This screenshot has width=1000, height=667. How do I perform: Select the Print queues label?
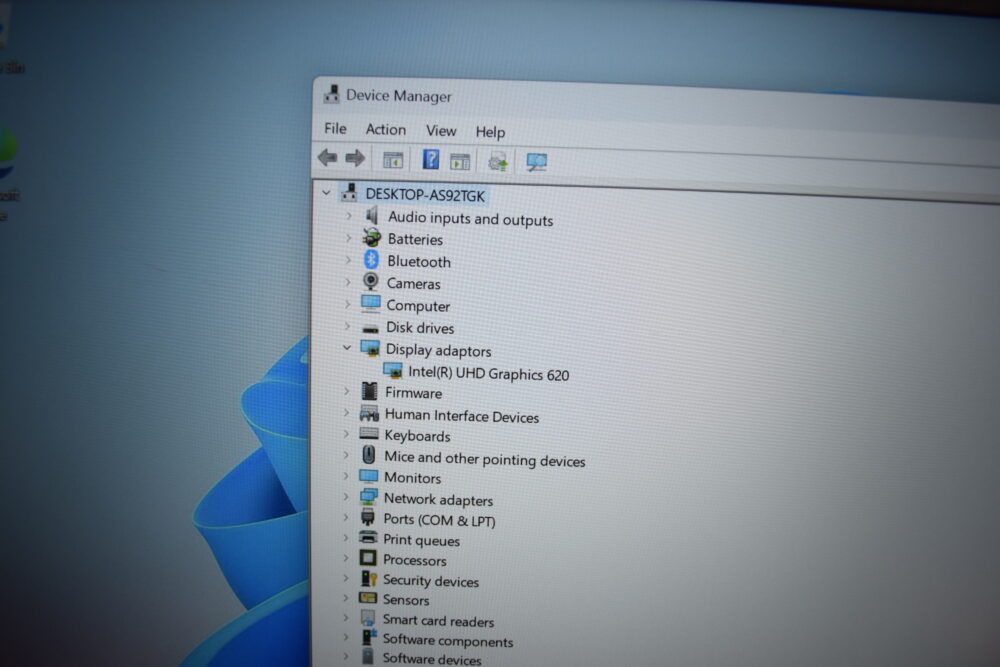(x=422, y=541)
